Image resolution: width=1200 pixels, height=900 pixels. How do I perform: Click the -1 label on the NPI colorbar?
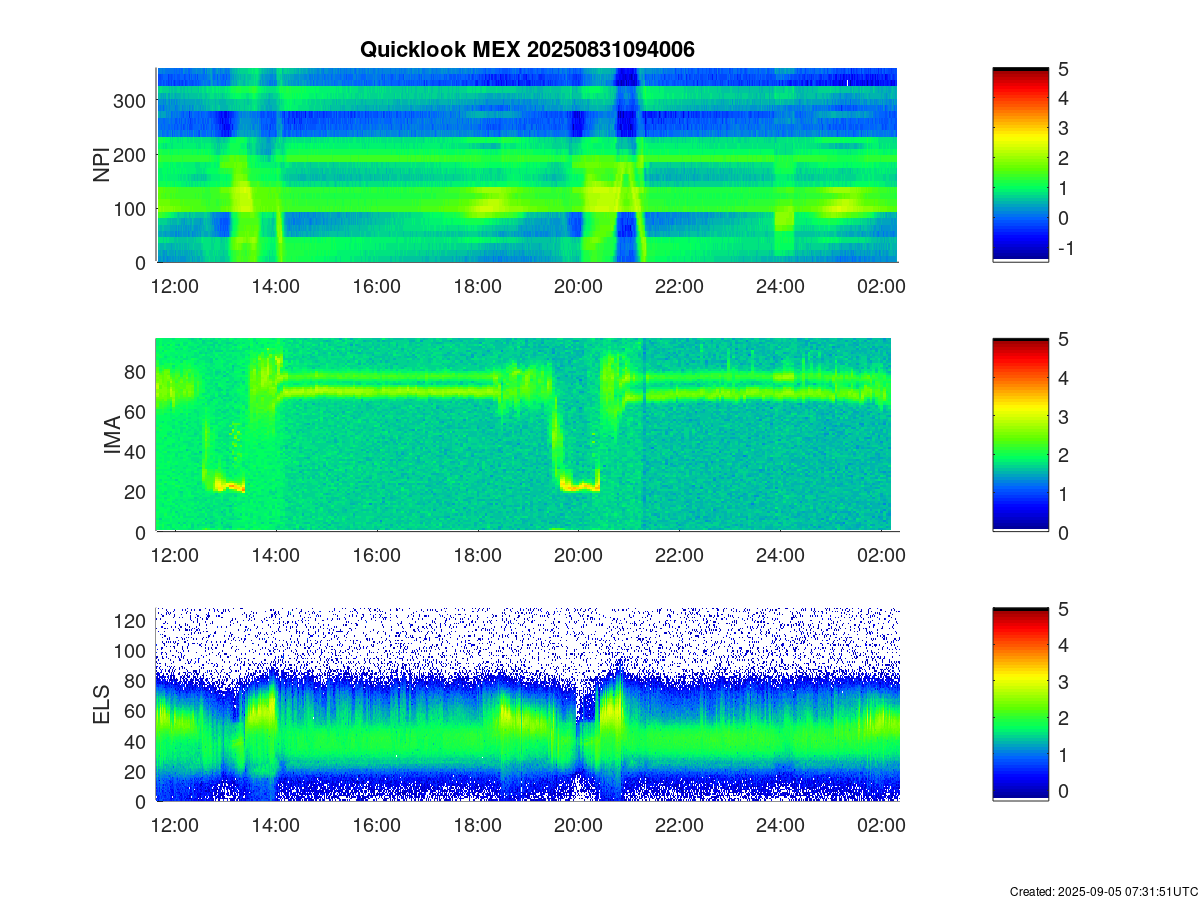(x=1065, y=249)
